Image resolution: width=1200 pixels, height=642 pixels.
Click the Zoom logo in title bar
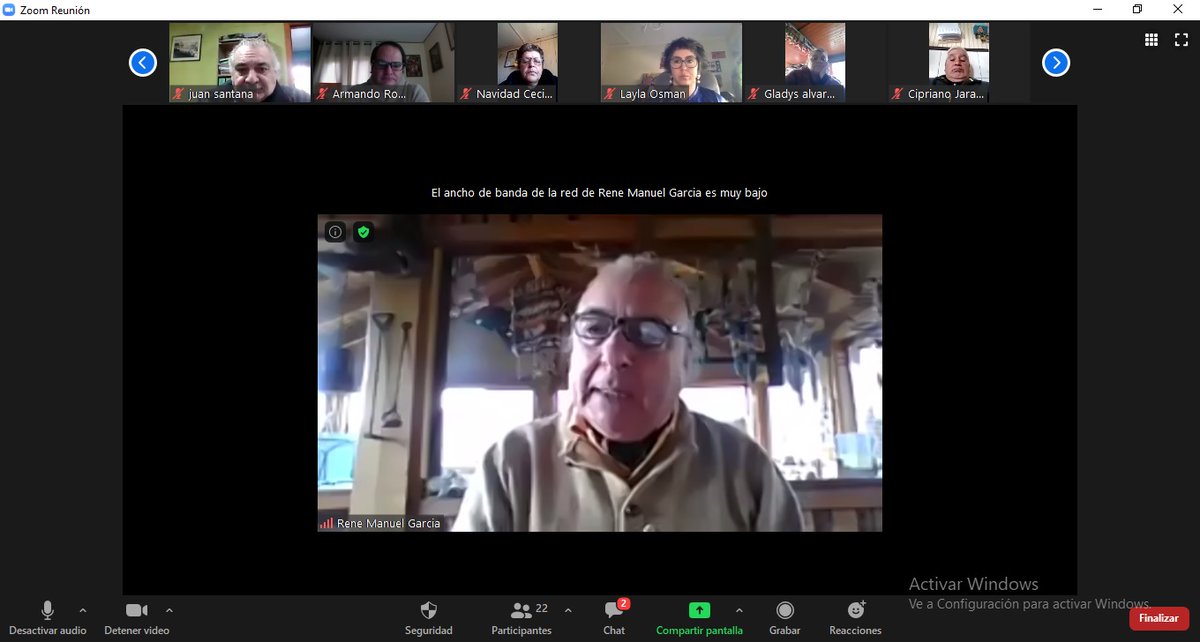click(x=9, y=9)
